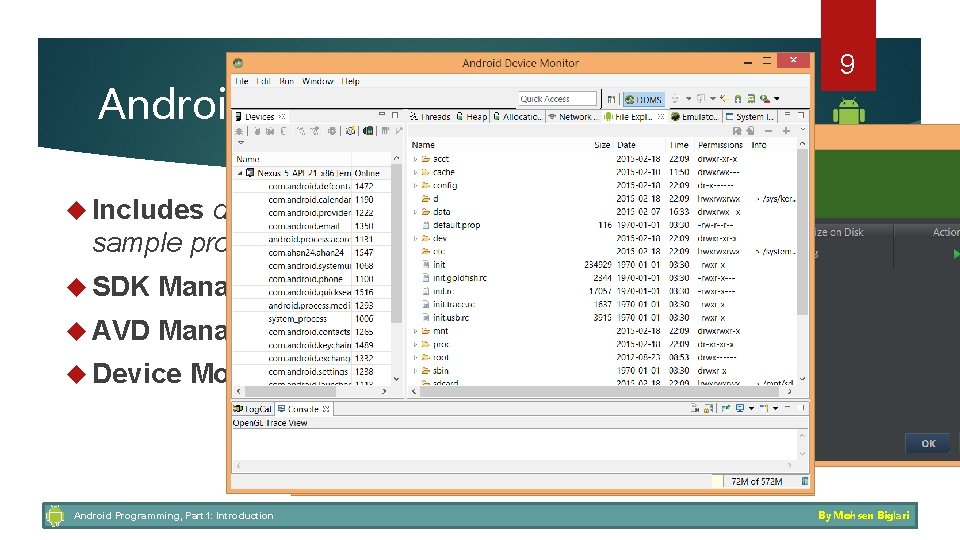Screen dimensions: 960x540
Task: Maximize the Devices panel
Action: (395, 114)
